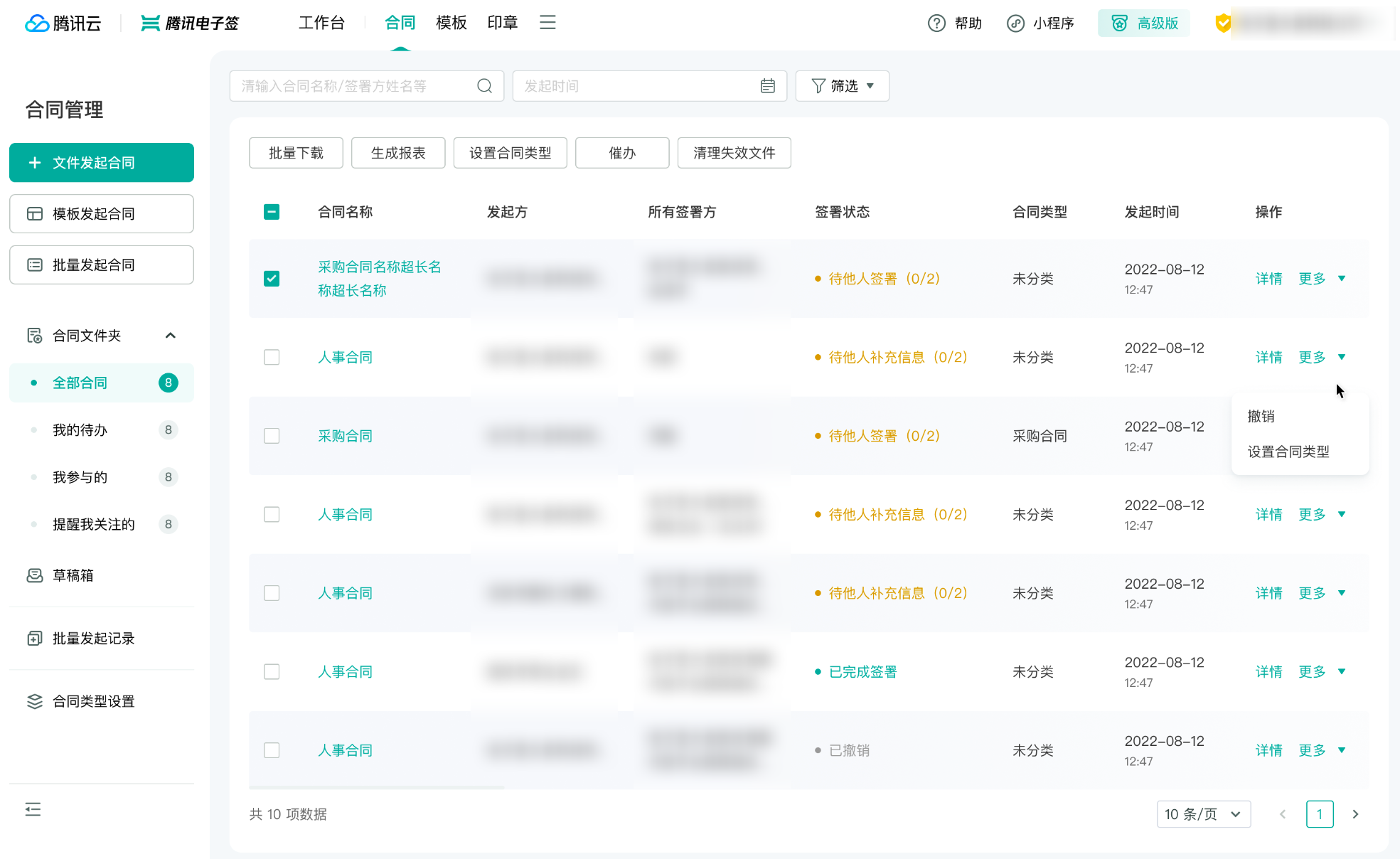
Task: Expand 更多 for the row above 已完成签署
Action: point(1322,593)
